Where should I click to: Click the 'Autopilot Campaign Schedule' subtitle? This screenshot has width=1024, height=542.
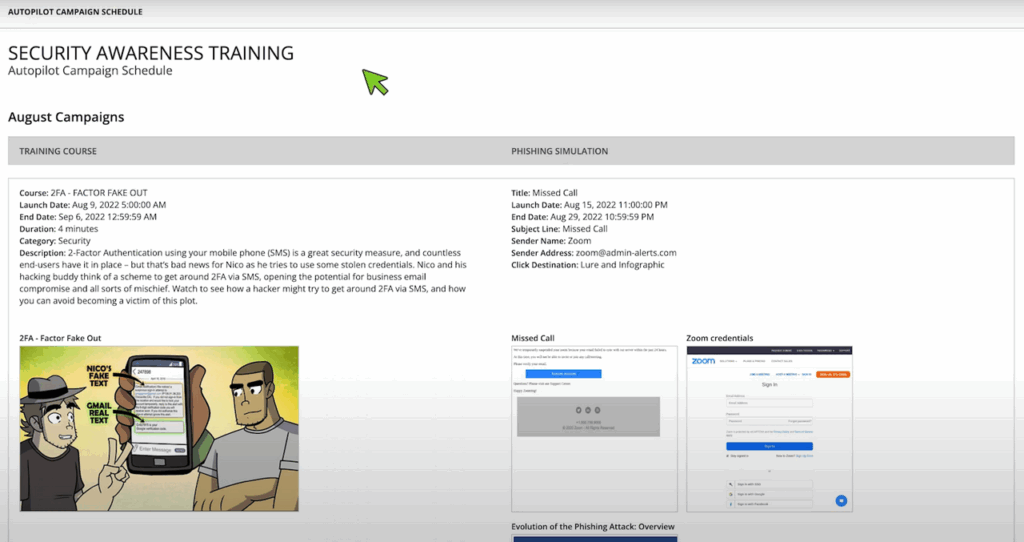[90, 71]
